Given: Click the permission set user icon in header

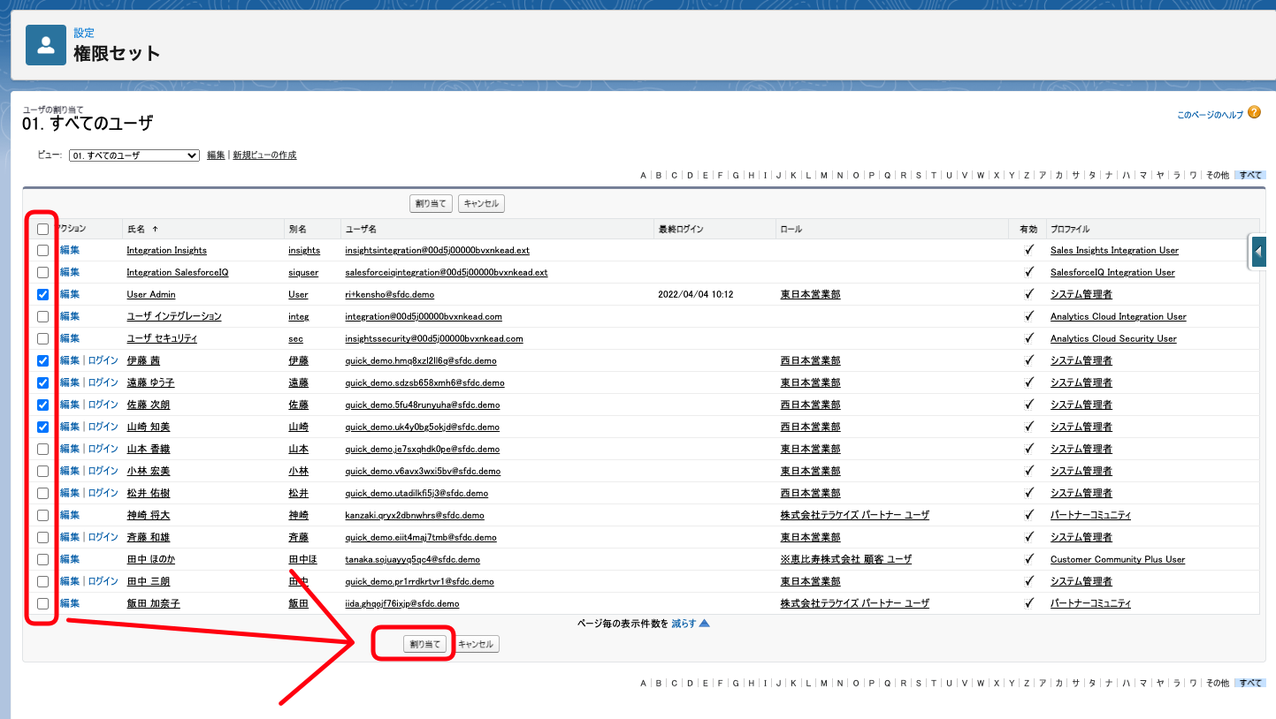Looking at the screenshot, I should [x=46, y=45].
